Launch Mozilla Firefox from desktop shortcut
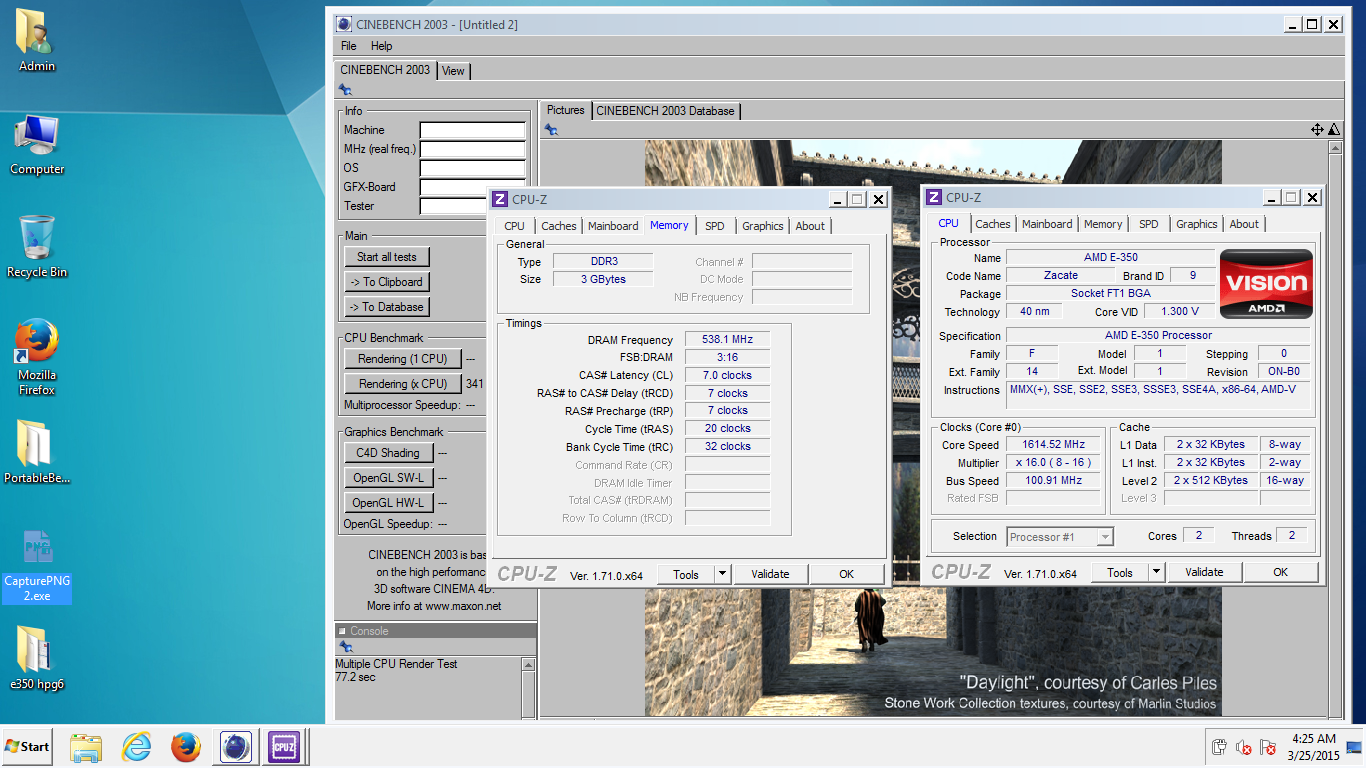Image resolution: width=1366 pixels, height=768 pixels. click(x=37, y=357)
